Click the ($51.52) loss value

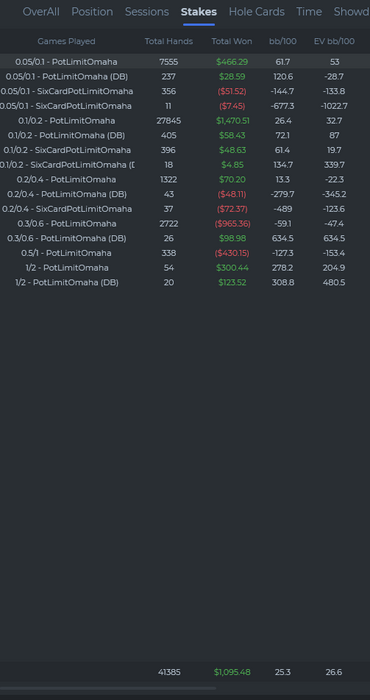[x=232, y=92]
